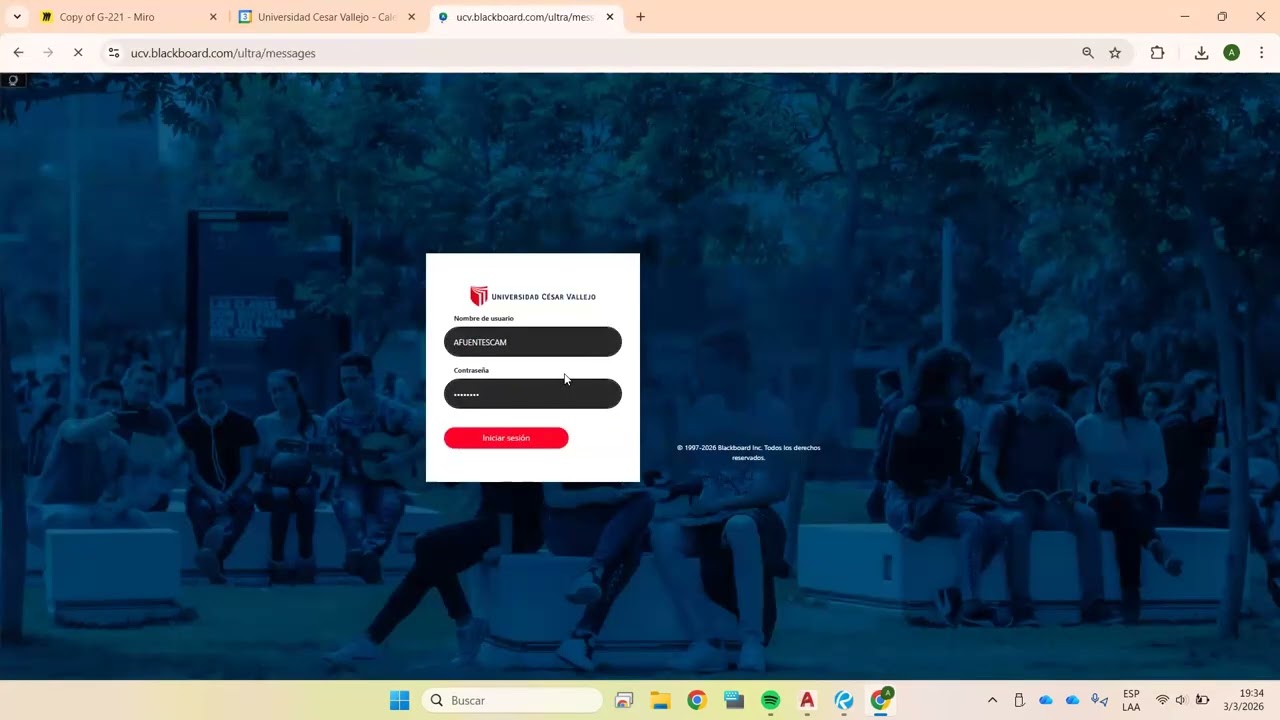Go back to the previous page
Viewport: 1280px width, 720px height.
(18, 53)
